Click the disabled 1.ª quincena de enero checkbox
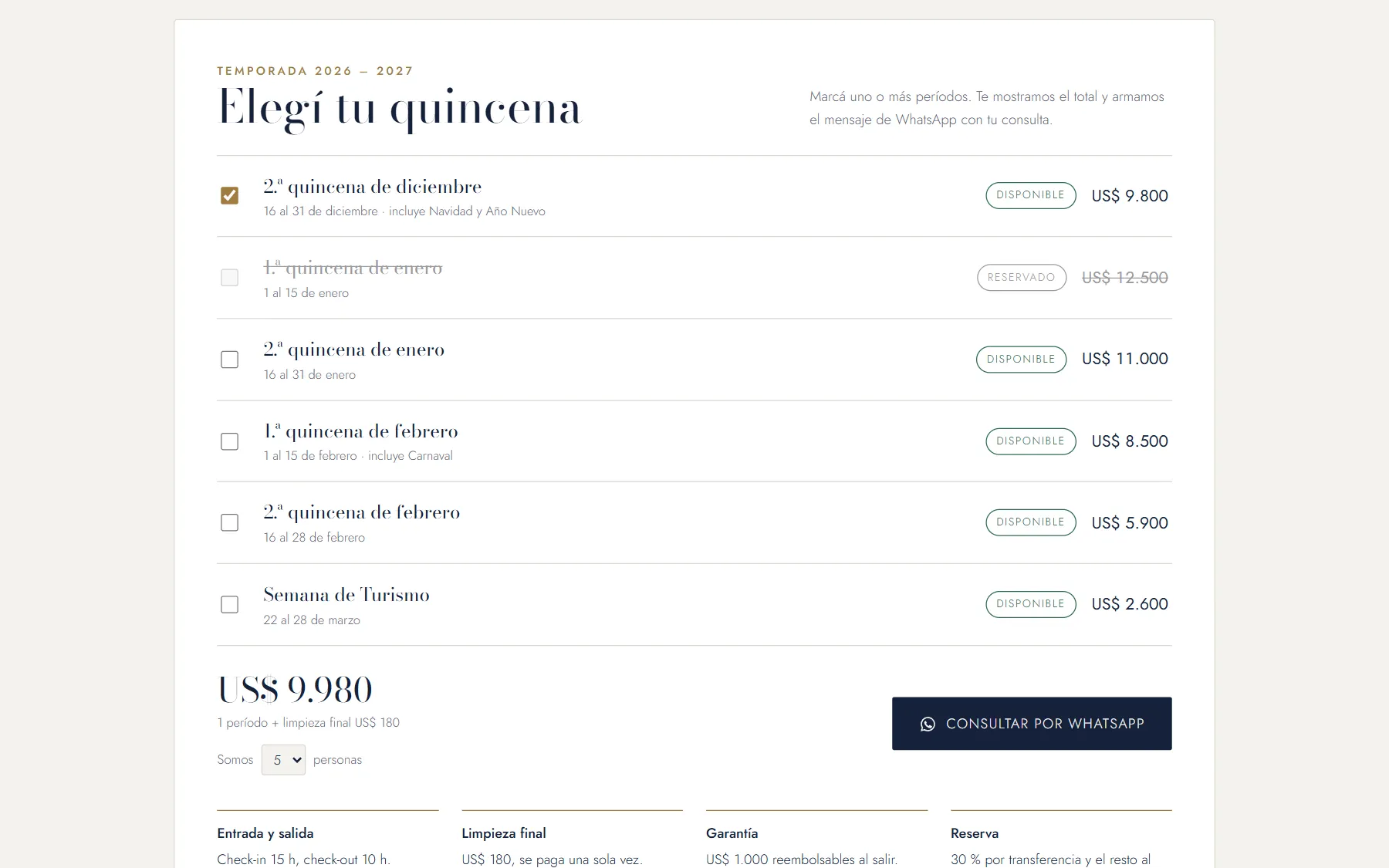The height and width of the screenshot is (868, 1389). (229, 277)
